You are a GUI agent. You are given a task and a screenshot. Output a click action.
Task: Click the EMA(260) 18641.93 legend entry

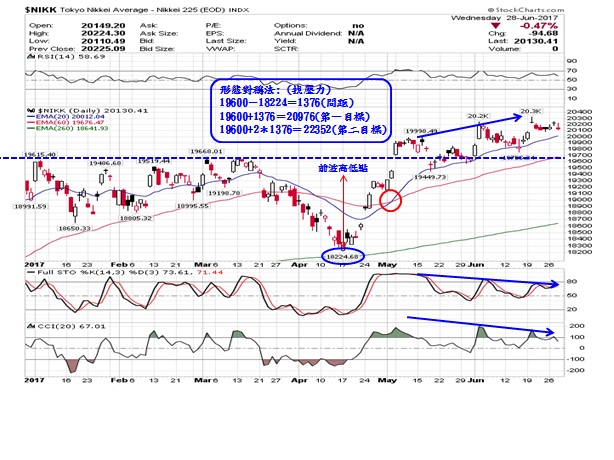point(68,128)
